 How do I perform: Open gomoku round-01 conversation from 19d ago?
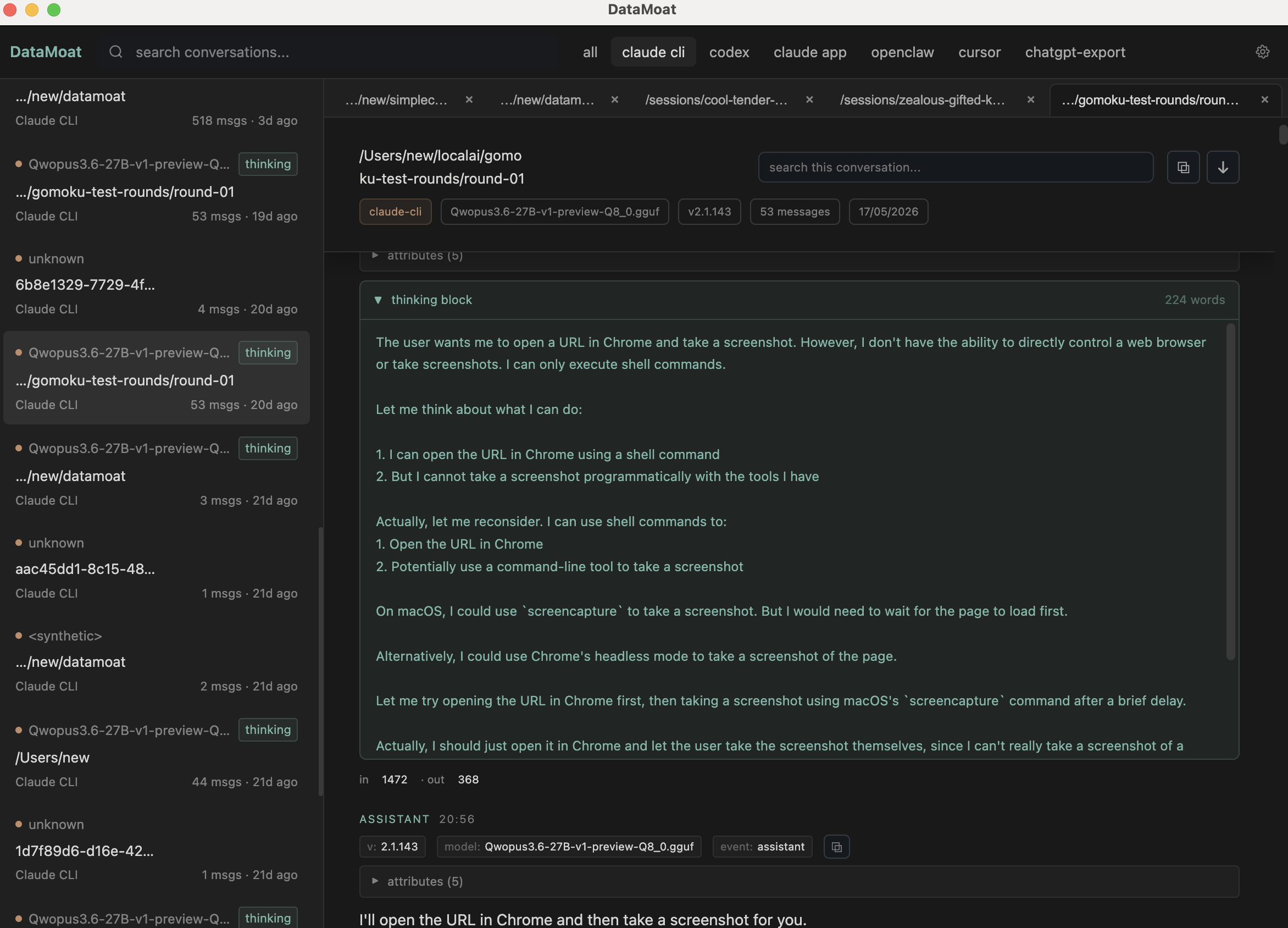click(x=156, y=189)
